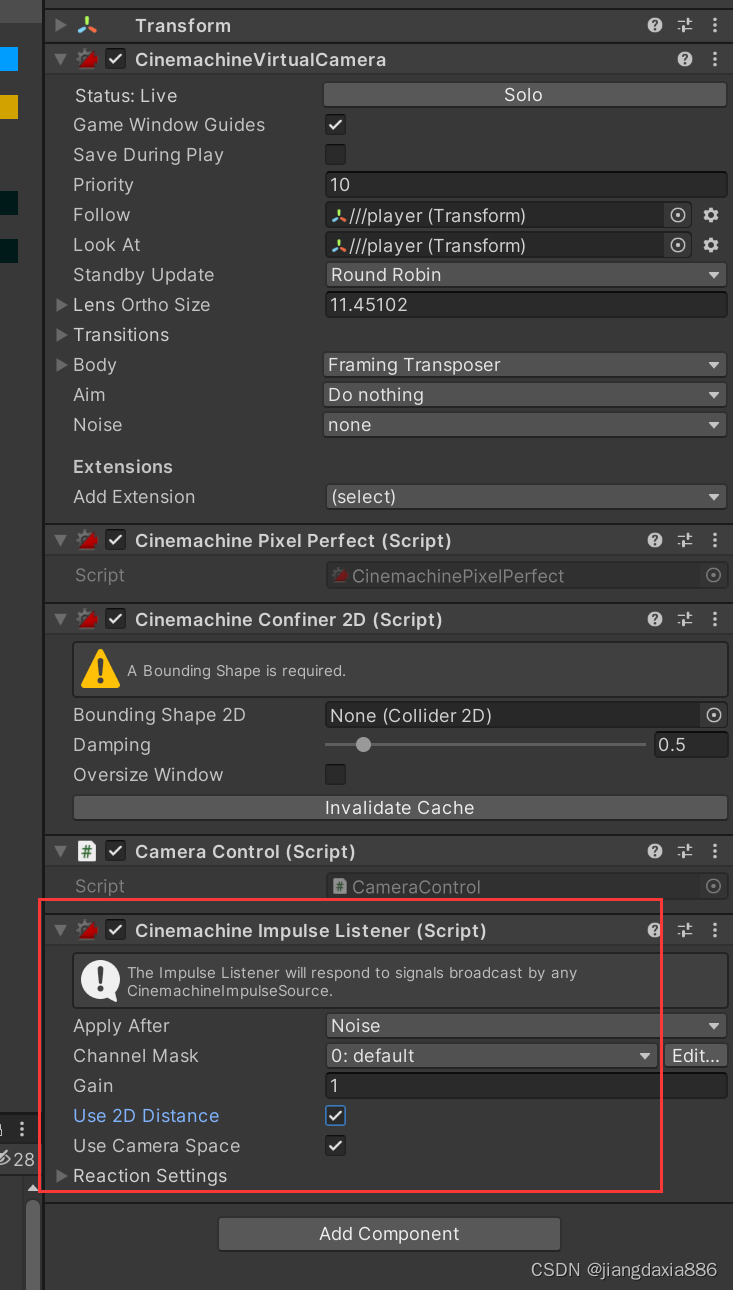
Task: Open Cinemachine Pixel Perfect kebab menu
Action: point(714,540)
